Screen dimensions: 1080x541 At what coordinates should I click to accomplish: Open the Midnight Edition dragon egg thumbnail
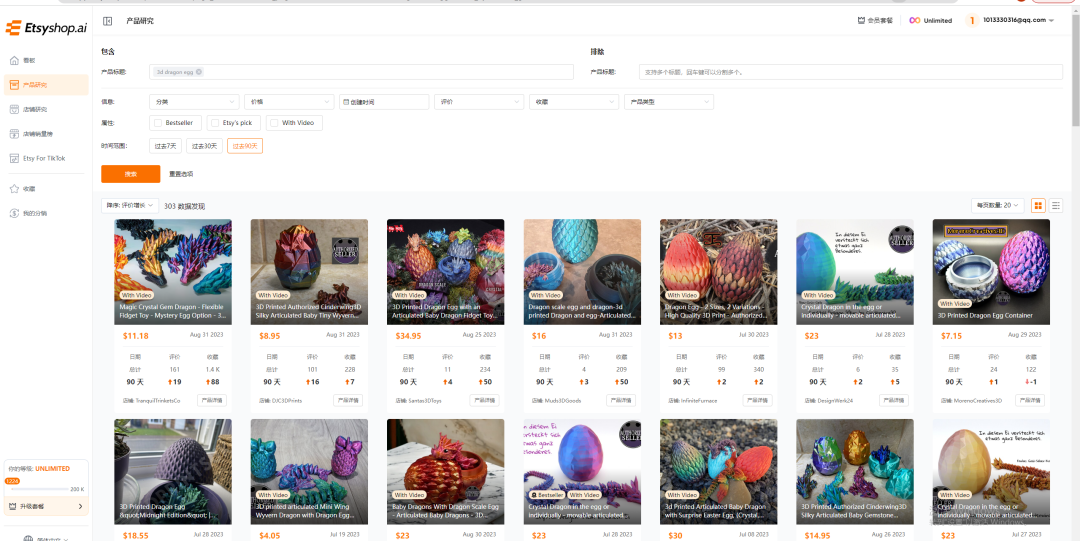[x=173, y=471]
